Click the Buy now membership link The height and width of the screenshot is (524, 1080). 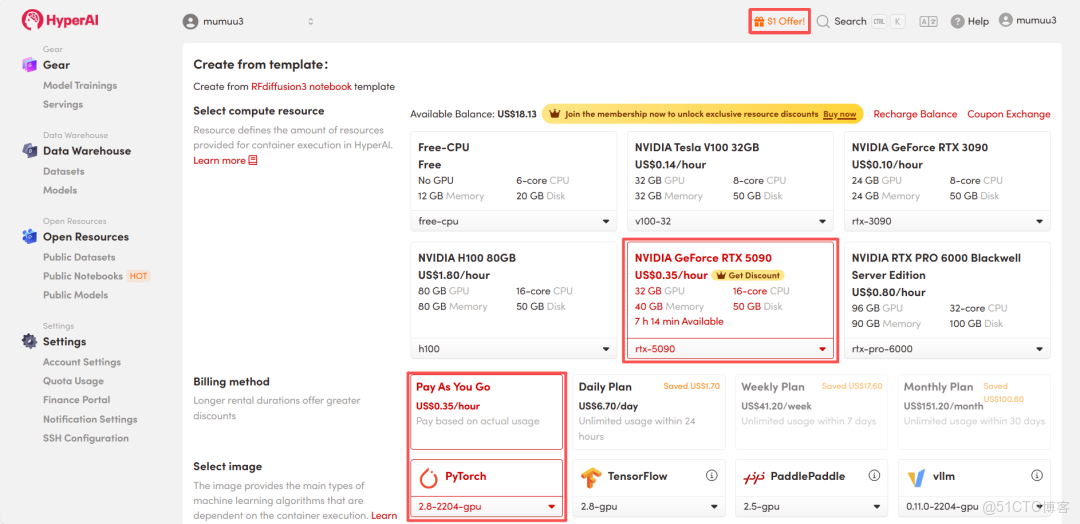(x=839, y=114)
